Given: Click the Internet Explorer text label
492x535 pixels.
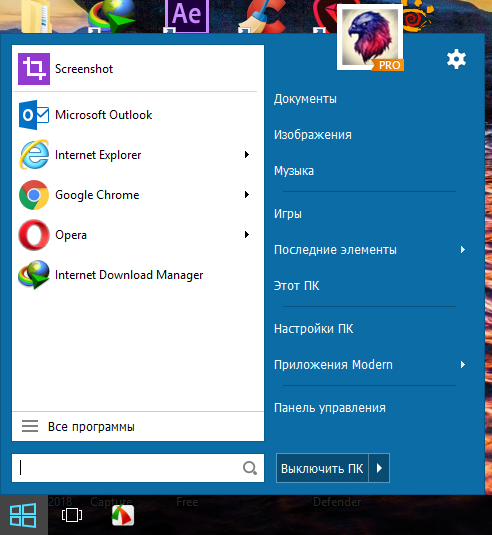Looking at the screenshot, I should point(98,155).
